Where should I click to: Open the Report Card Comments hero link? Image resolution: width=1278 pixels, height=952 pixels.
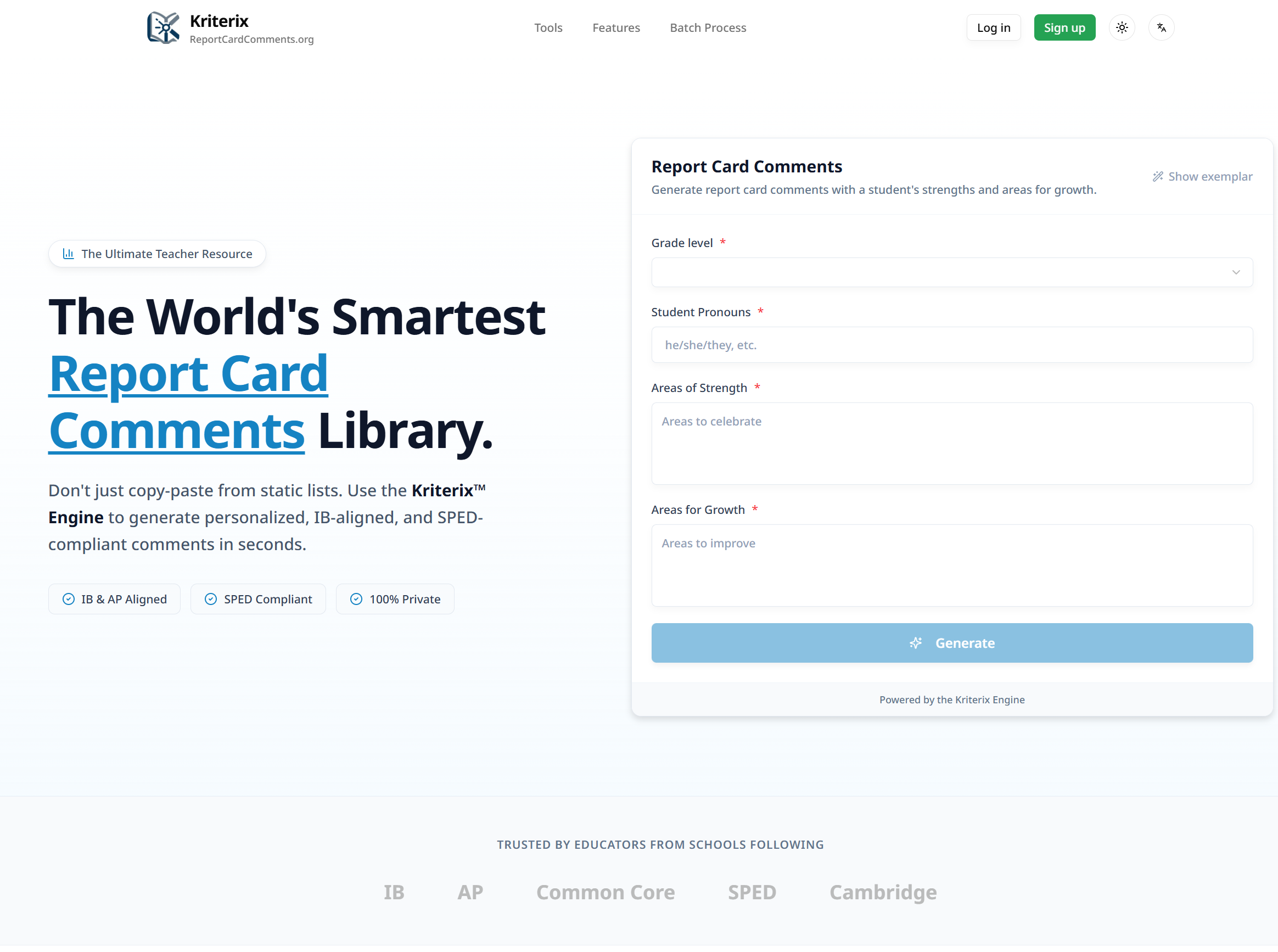pyautogui.click(x=188, y=373)
